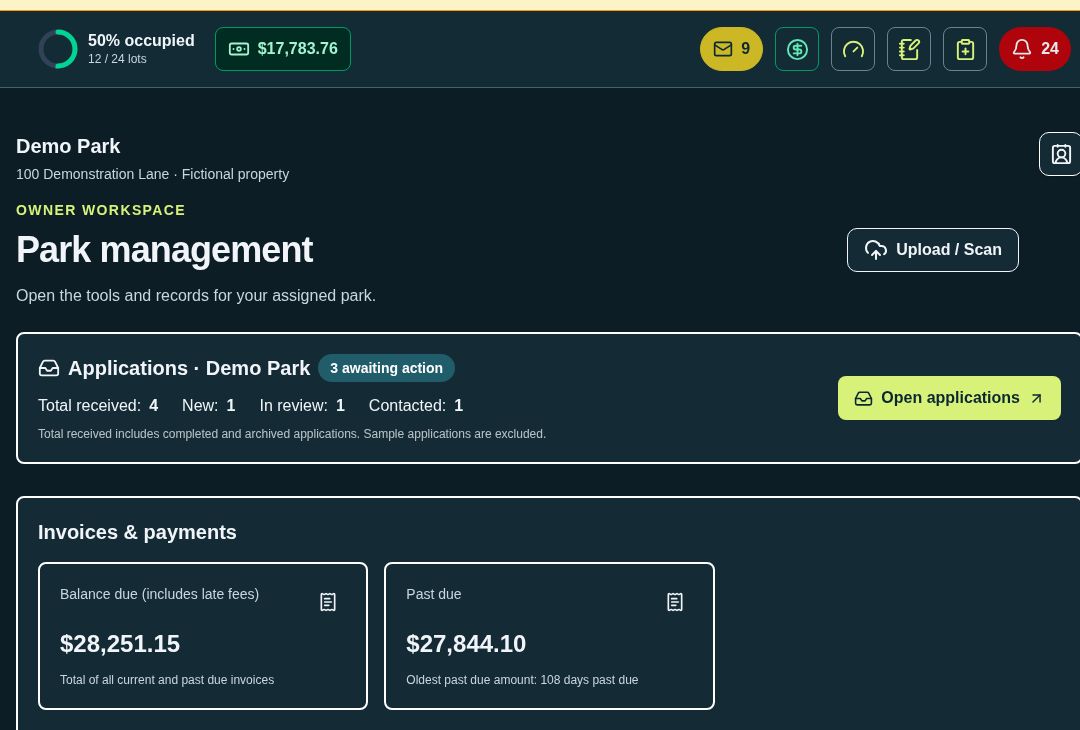Open the speedometer gauge icon
Viewport: 1080px width, 730px height.
click(853, 49)
